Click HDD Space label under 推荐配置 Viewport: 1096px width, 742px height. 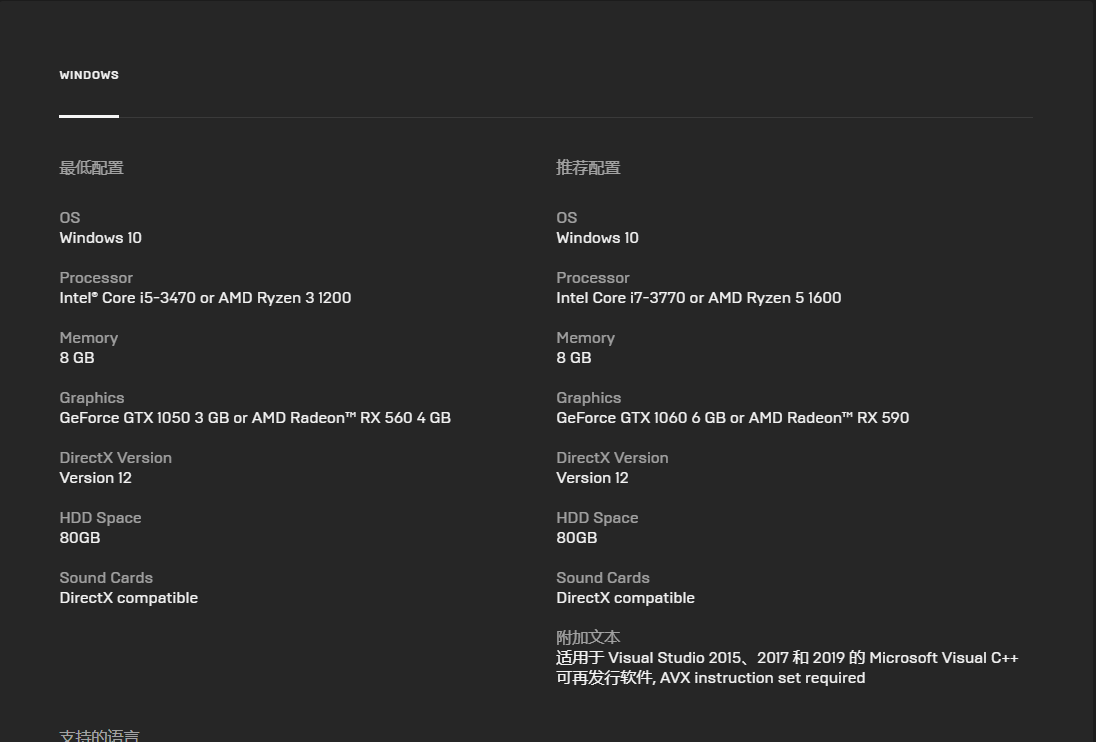598,518
